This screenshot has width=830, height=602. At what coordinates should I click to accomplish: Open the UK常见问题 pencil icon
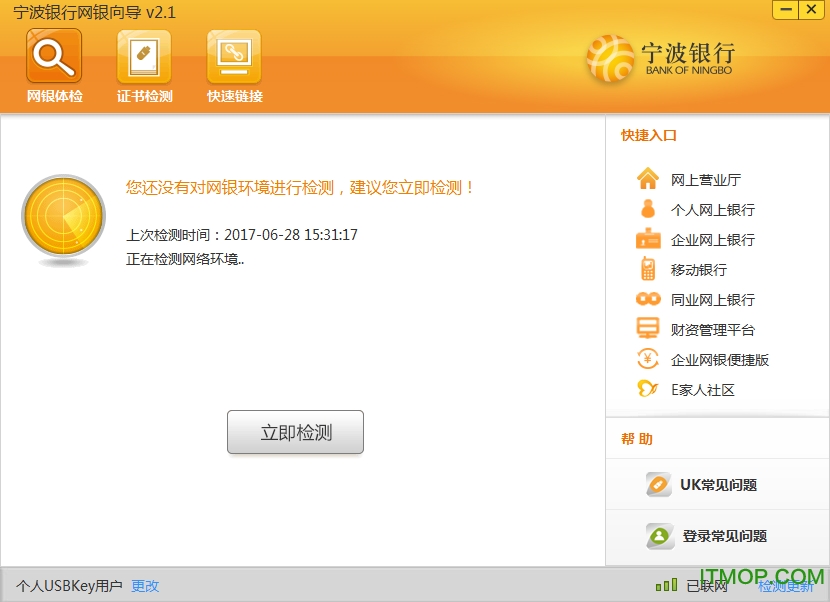coord(658,485)
